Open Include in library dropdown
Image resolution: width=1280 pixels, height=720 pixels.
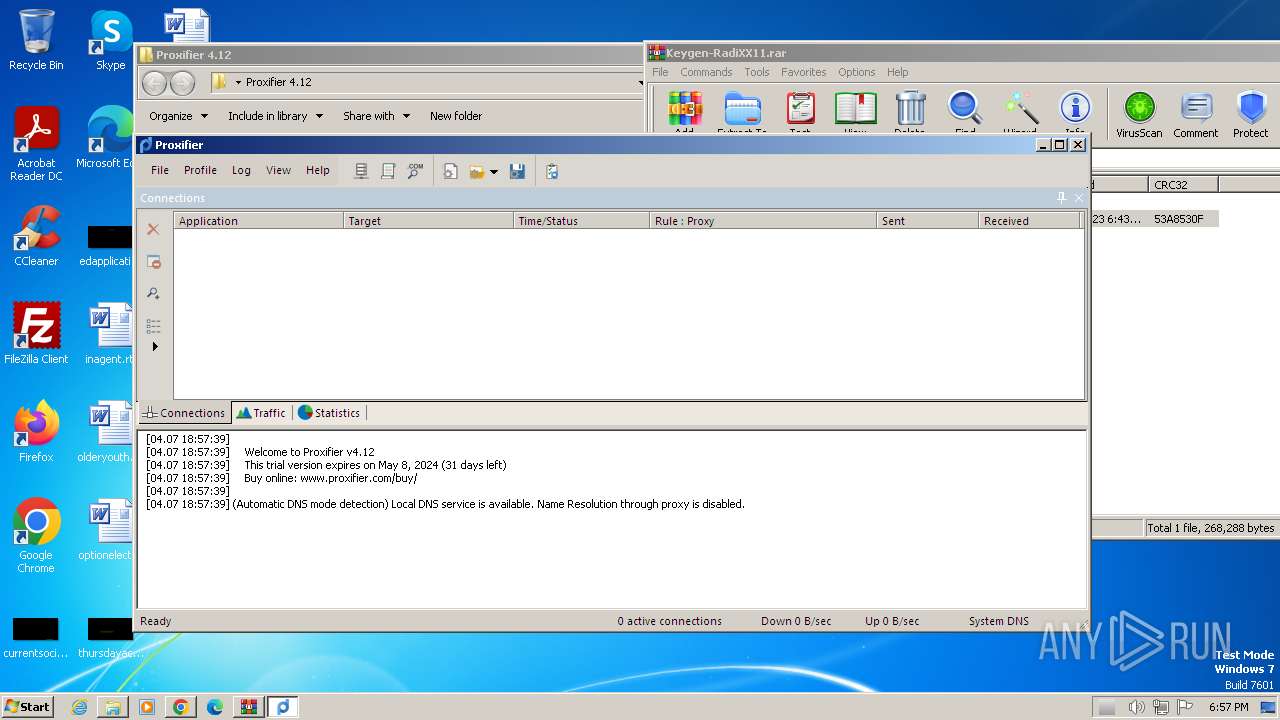(275, 116)
